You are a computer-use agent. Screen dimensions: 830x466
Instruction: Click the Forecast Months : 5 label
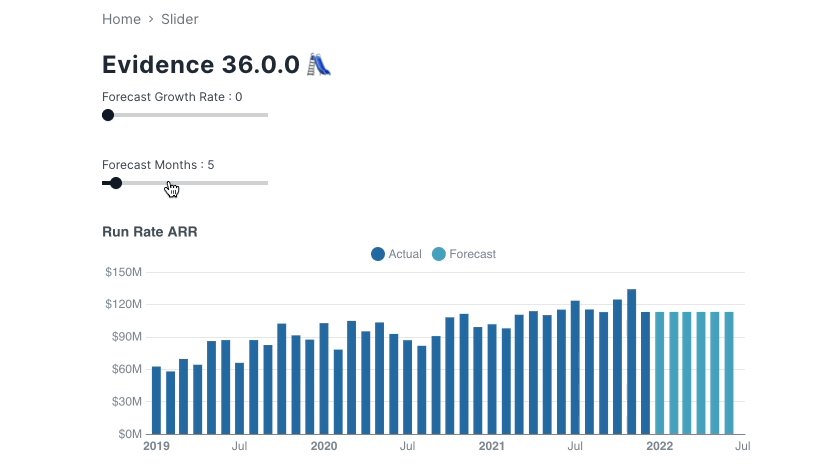click(158, 165)
